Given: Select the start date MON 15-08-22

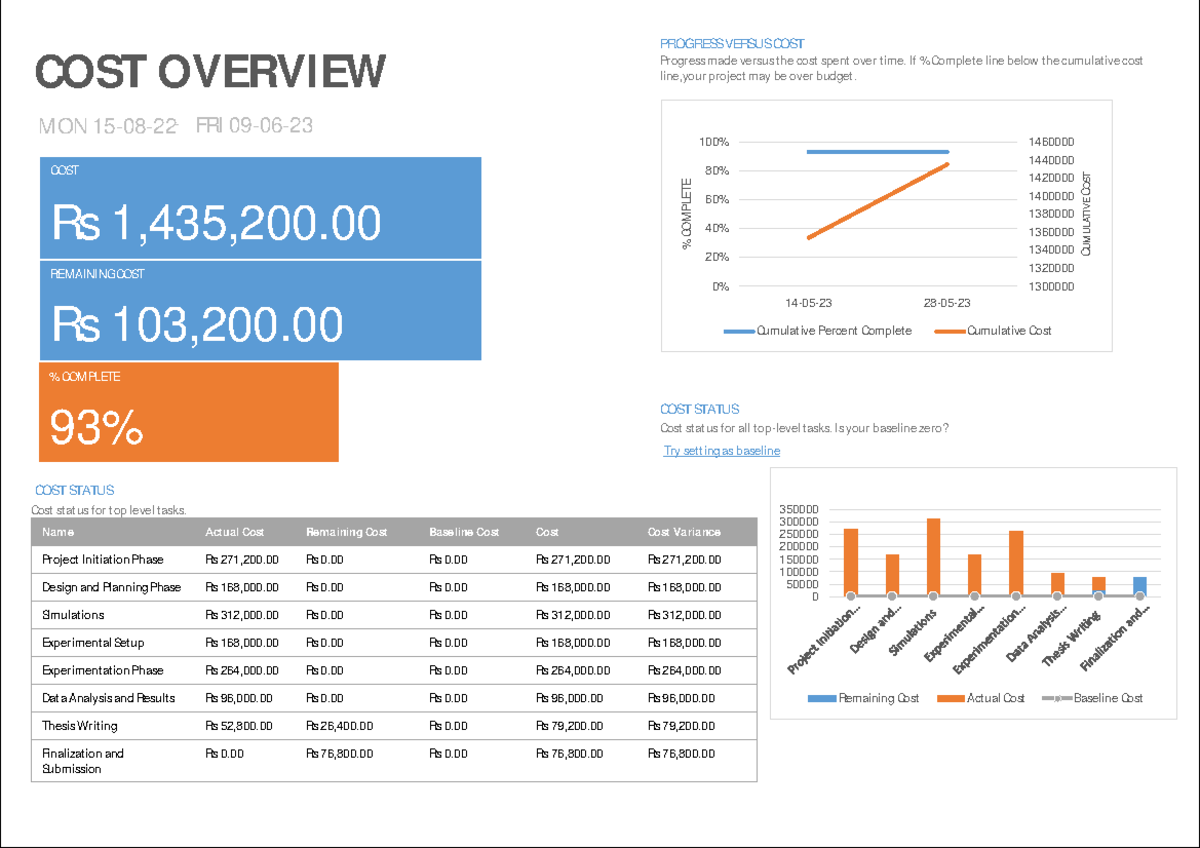Looking at the screenshot, I should coord(108,126).
